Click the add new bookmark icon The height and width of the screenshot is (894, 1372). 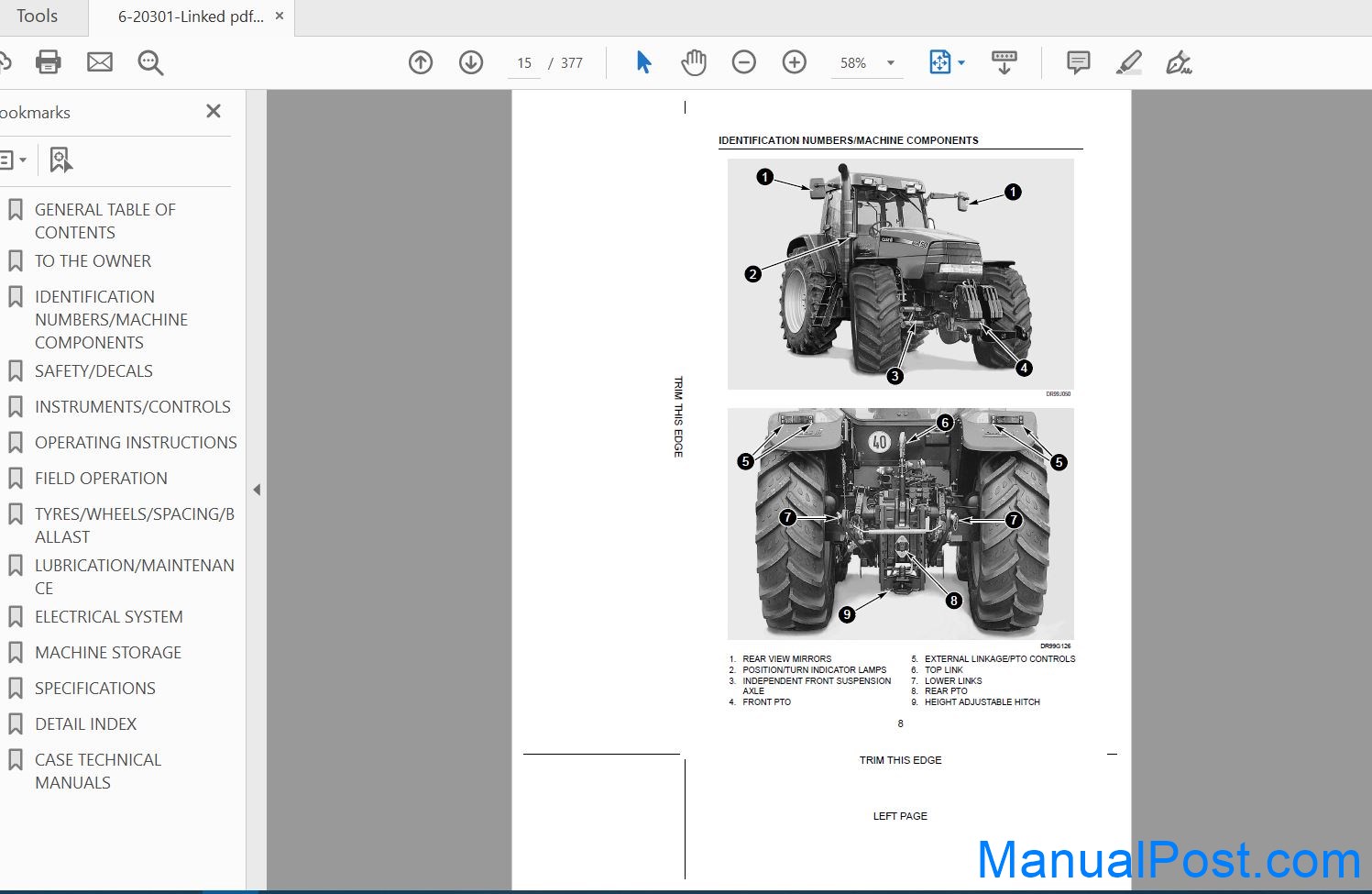pos(60,160)
